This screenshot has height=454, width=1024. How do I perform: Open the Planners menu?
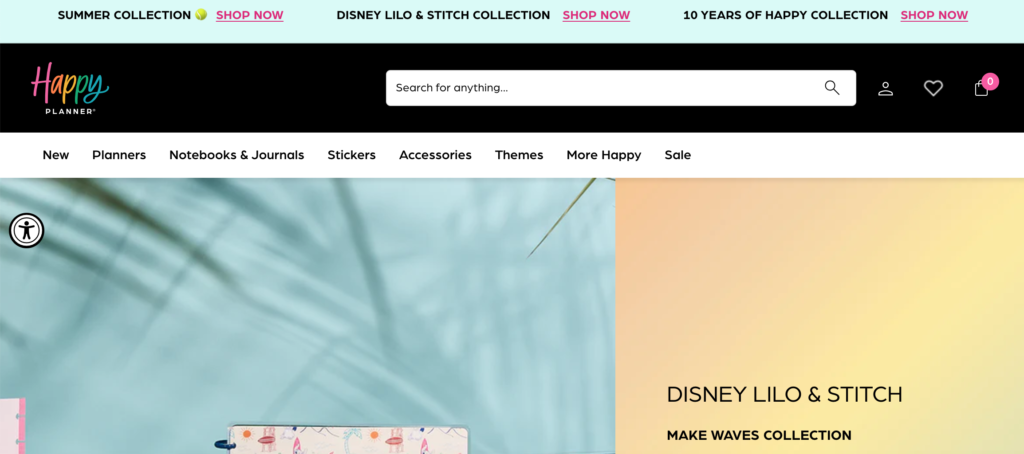click(x=119, y=155)
